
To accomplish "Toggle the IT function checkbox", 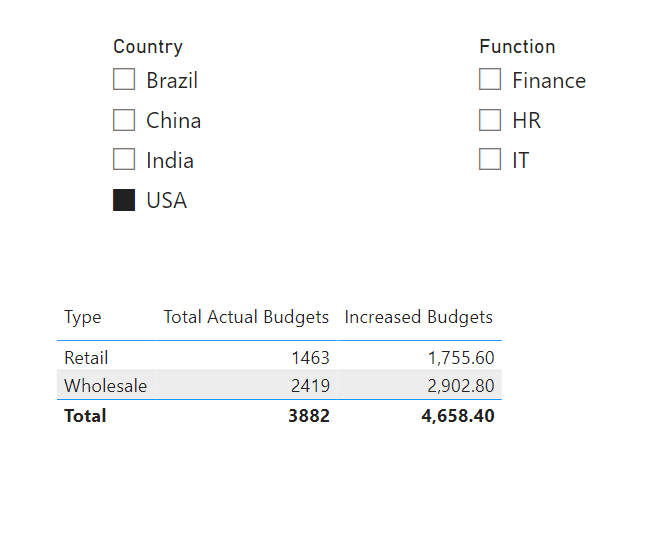I will pos(490,159).
